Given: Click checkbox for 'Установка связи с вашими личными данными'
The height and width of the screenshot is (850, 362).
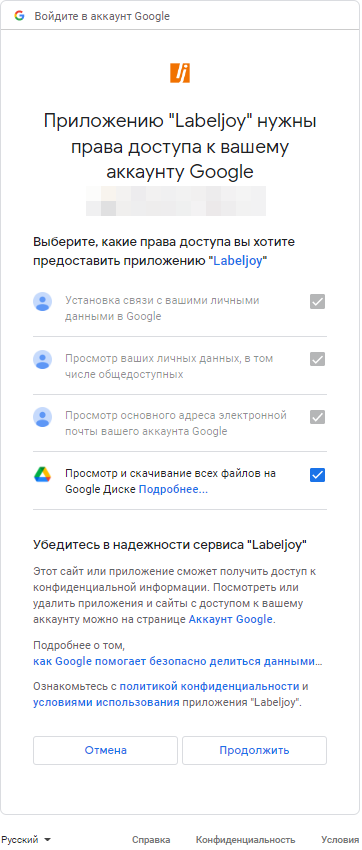Looking at the screenshot, I should tap(317, 301).
